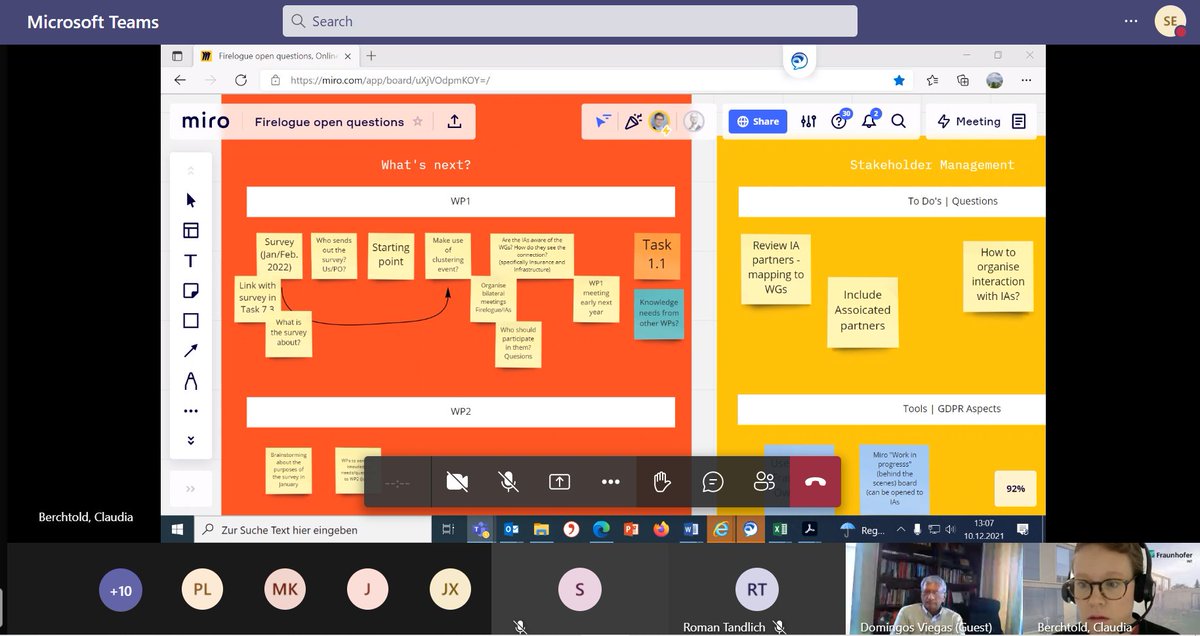Toggle camera in Teams call bar
The image size is (1200, 636).
click(x=457, y=482)
